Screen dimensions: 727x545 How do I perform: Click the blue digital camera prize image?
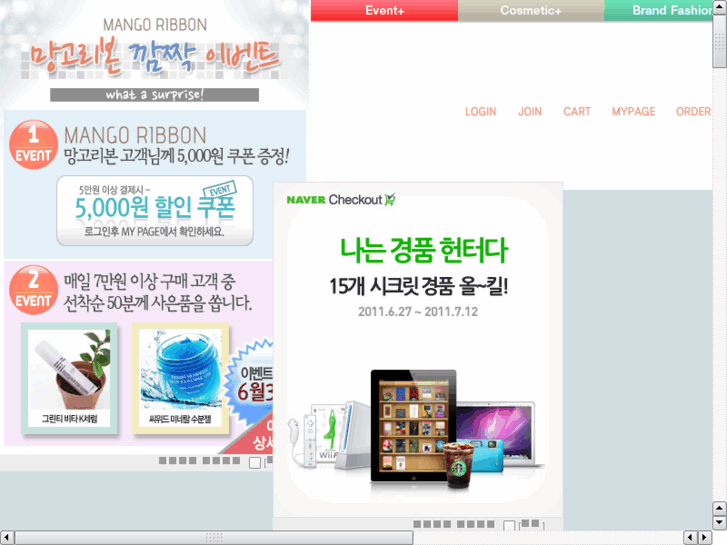(488, 455)
